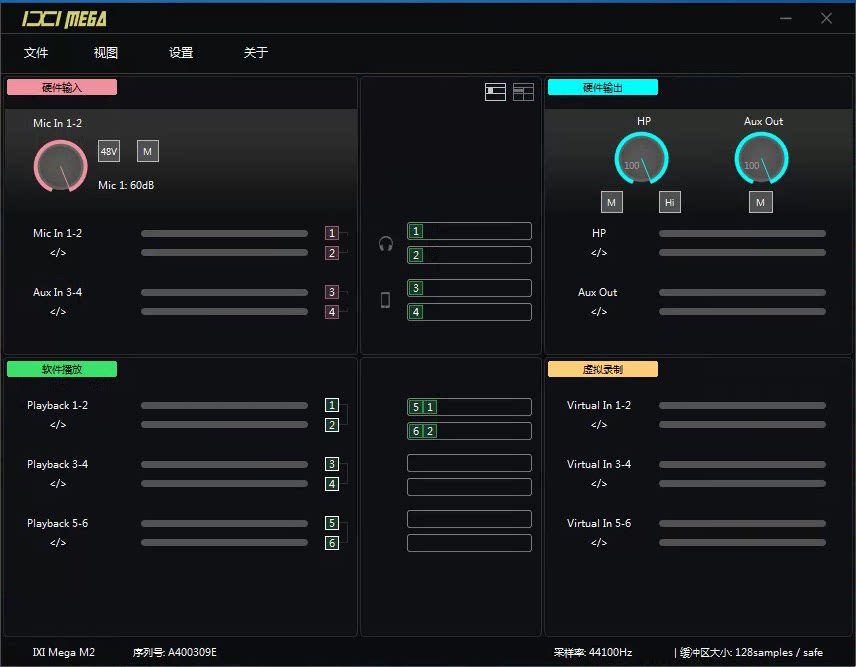Image resolution: width=856 pixels, height=667 pixels.
Task: Click the cyan 硬件输出 section header
Action: pyautogui.click(x=603, y=87)
